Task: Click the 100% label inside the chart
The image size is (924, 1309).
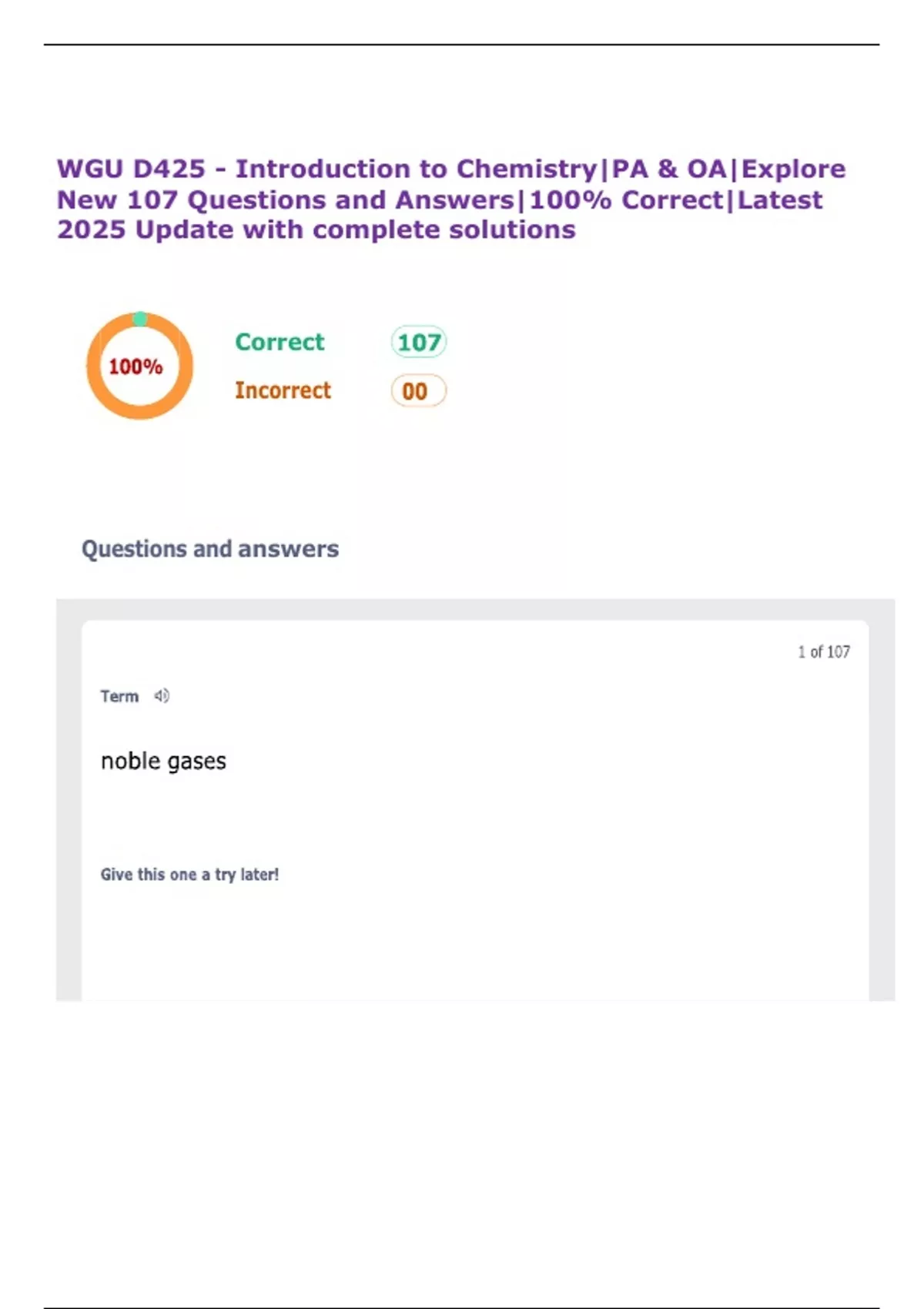Action: pos(136,367)
